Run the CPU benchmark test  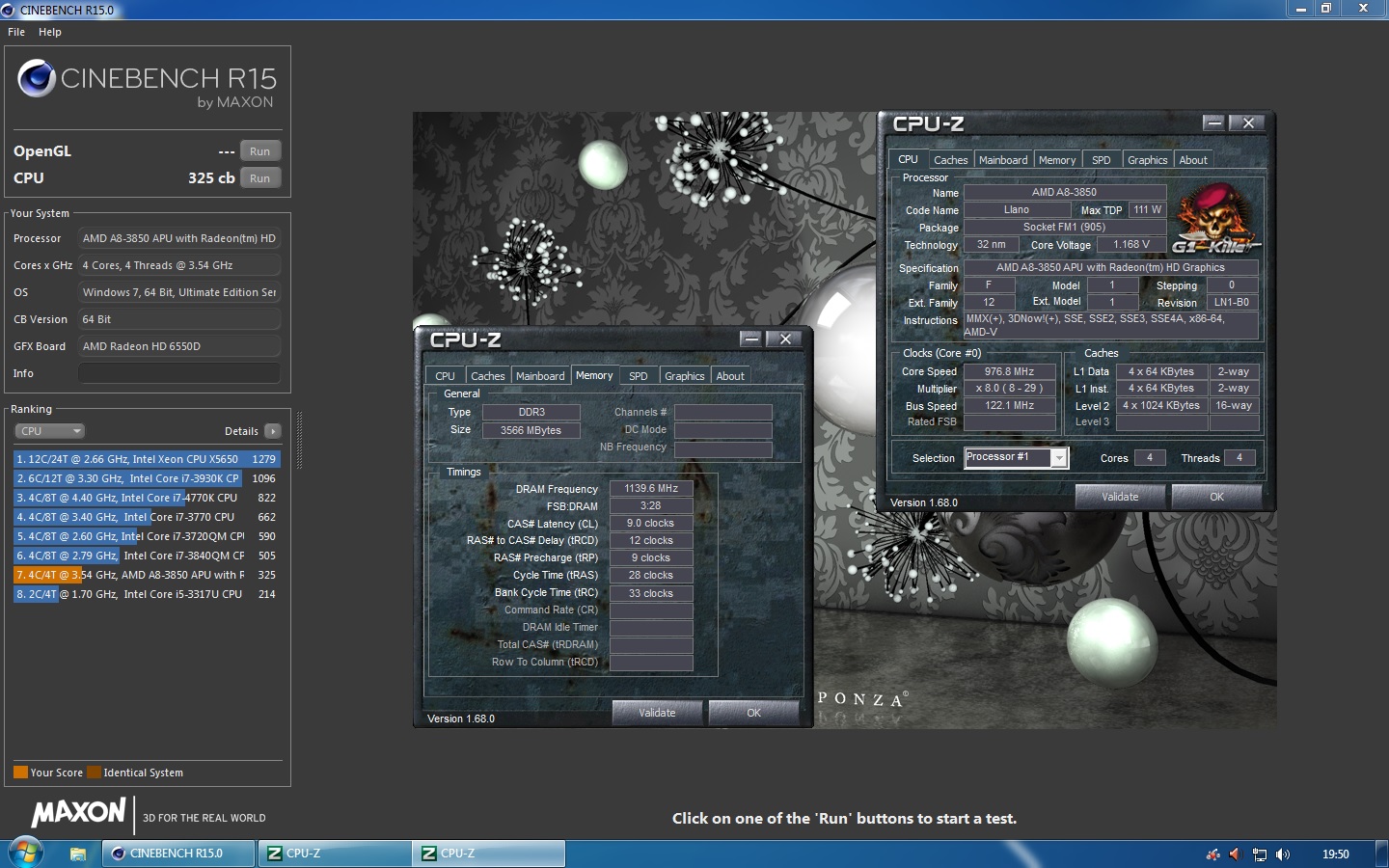point(259,178)
